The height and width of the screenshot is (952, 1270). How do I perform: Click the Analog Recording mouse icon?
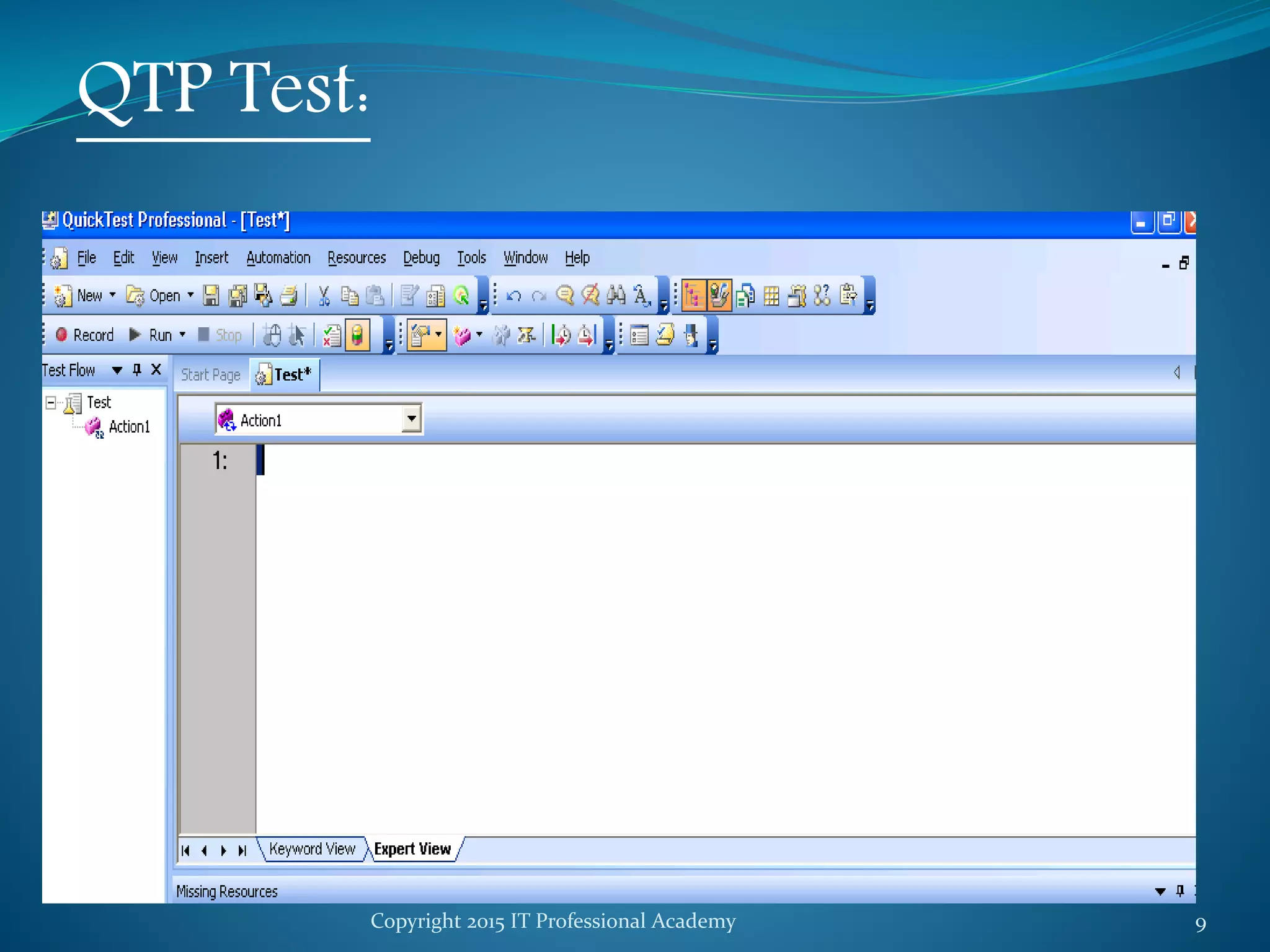[272, 335]
